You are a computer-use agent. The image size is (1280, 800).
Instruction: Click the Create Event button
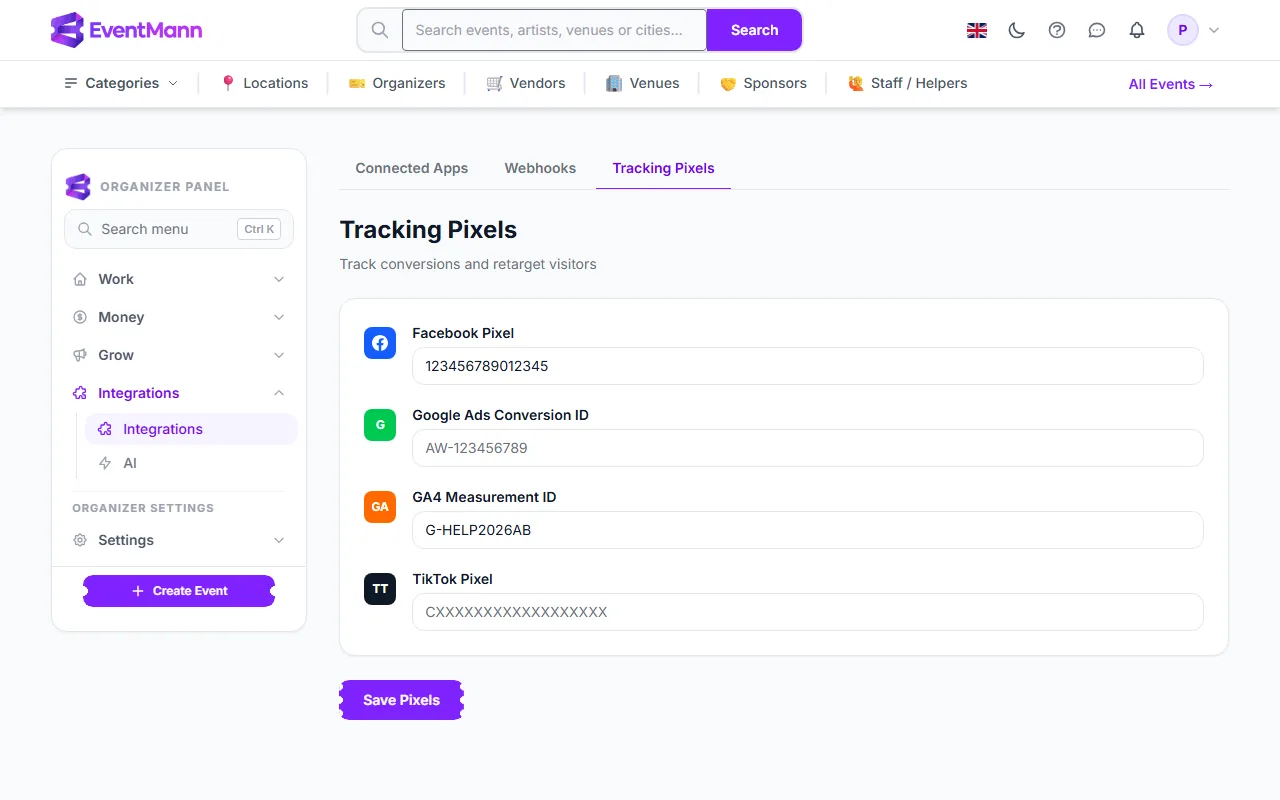179,591
